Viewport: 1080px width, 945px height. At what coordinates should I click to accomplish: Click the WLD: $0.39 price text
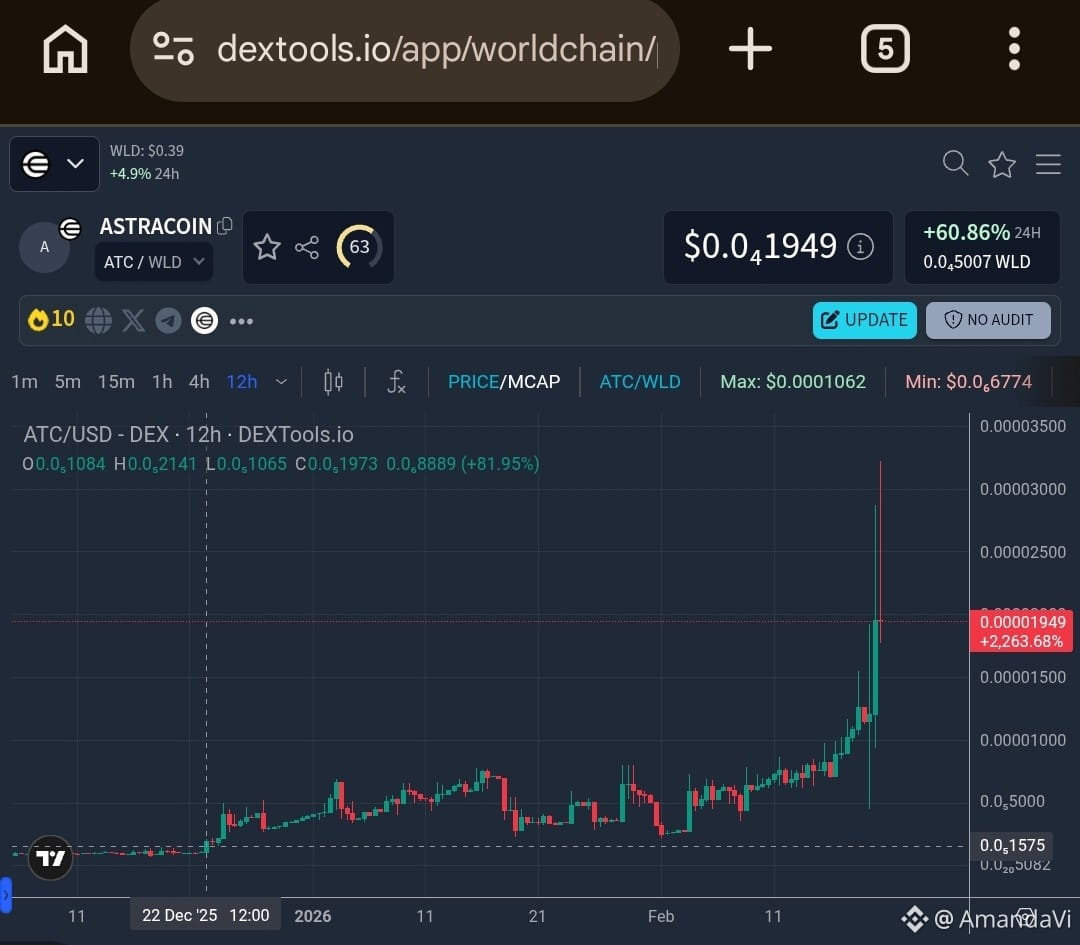pyautogui.click(x=147, y=151)
